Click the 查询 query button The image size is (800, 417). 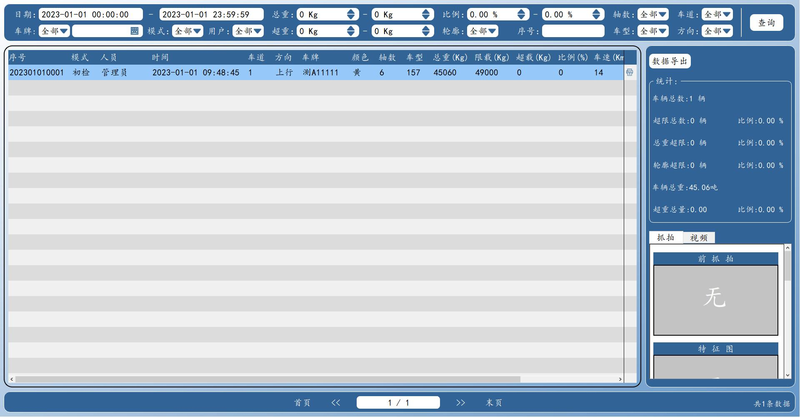tap(766, 22)
